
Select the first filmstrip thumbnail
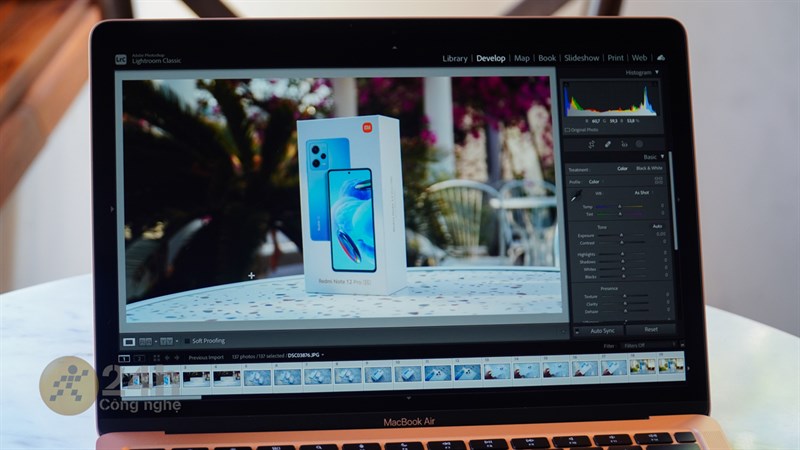(135, 379)
